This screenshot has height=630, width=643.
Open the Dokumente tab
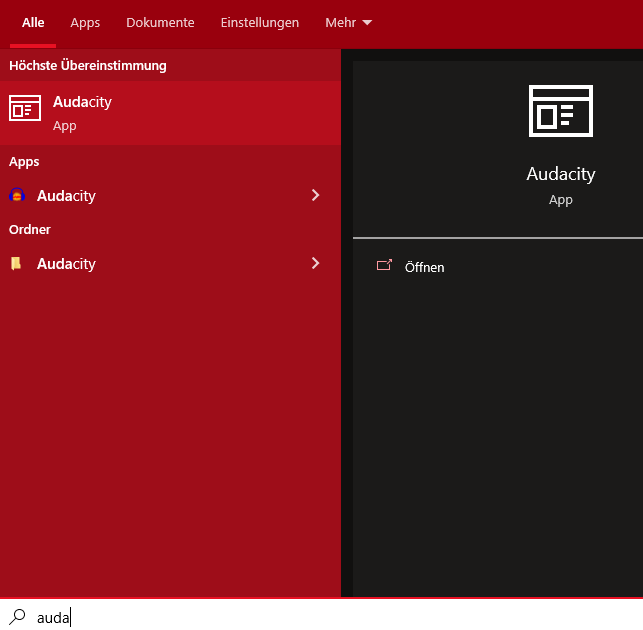tap(160, 23)
